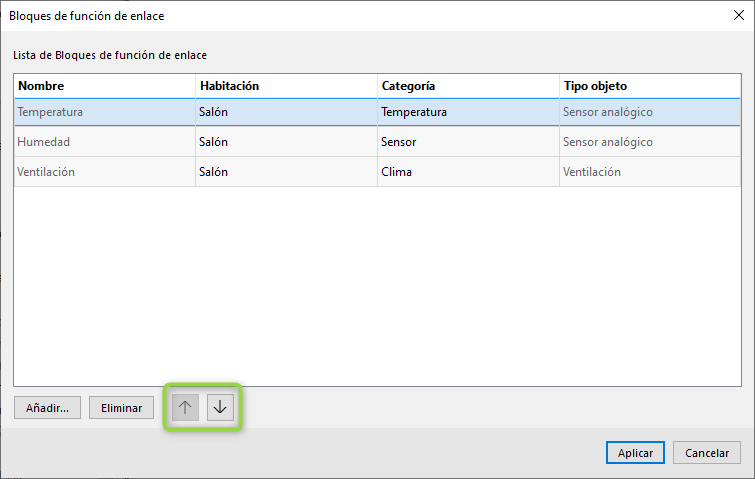The height and width of the screenshot is (479, 755).
Task: Click the move down arrow button
Action: (220, 407)
